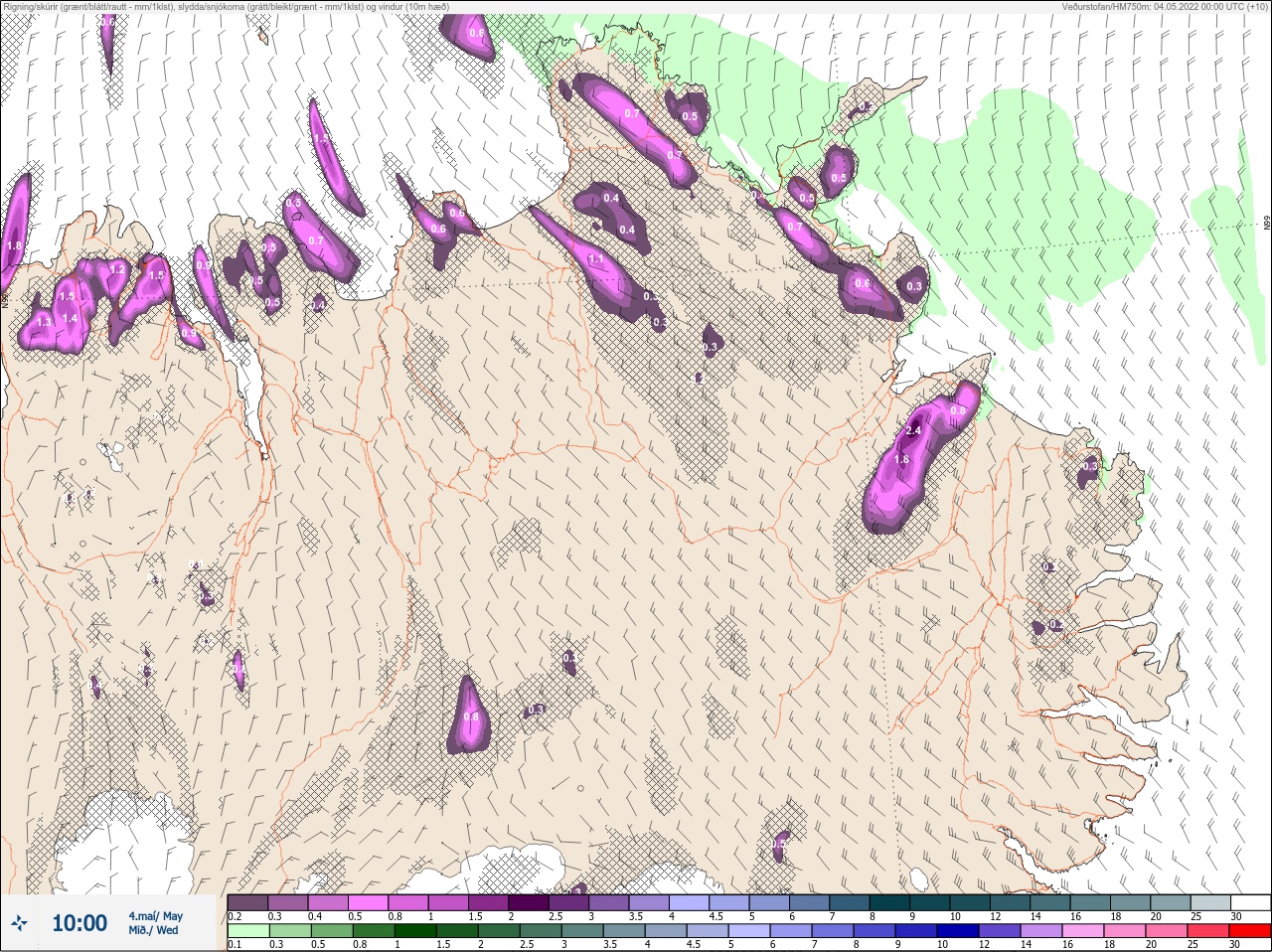Viewport: 1272px width, 952px height.
Task: Click the 1.8 precipitation value at left edge
Action: (x=14, y=245)
